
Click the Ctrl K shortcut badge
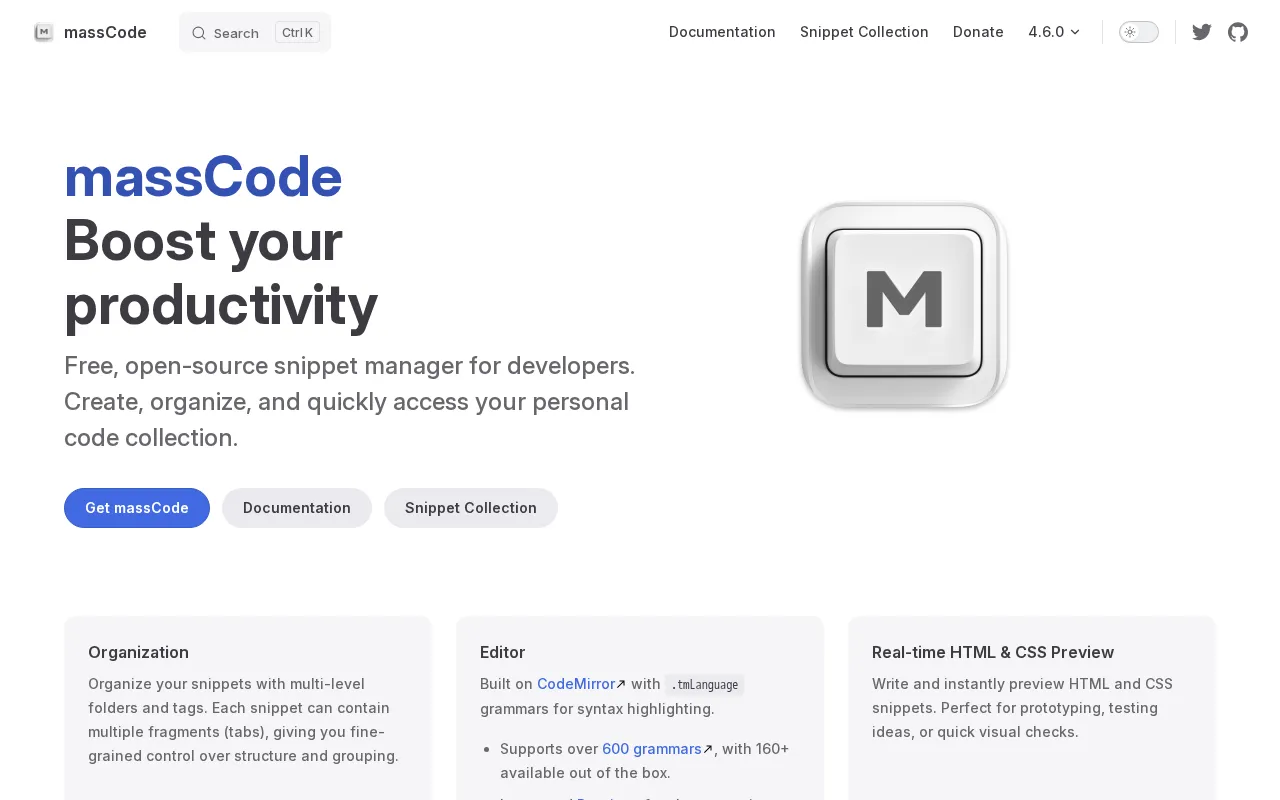[297, 33]
